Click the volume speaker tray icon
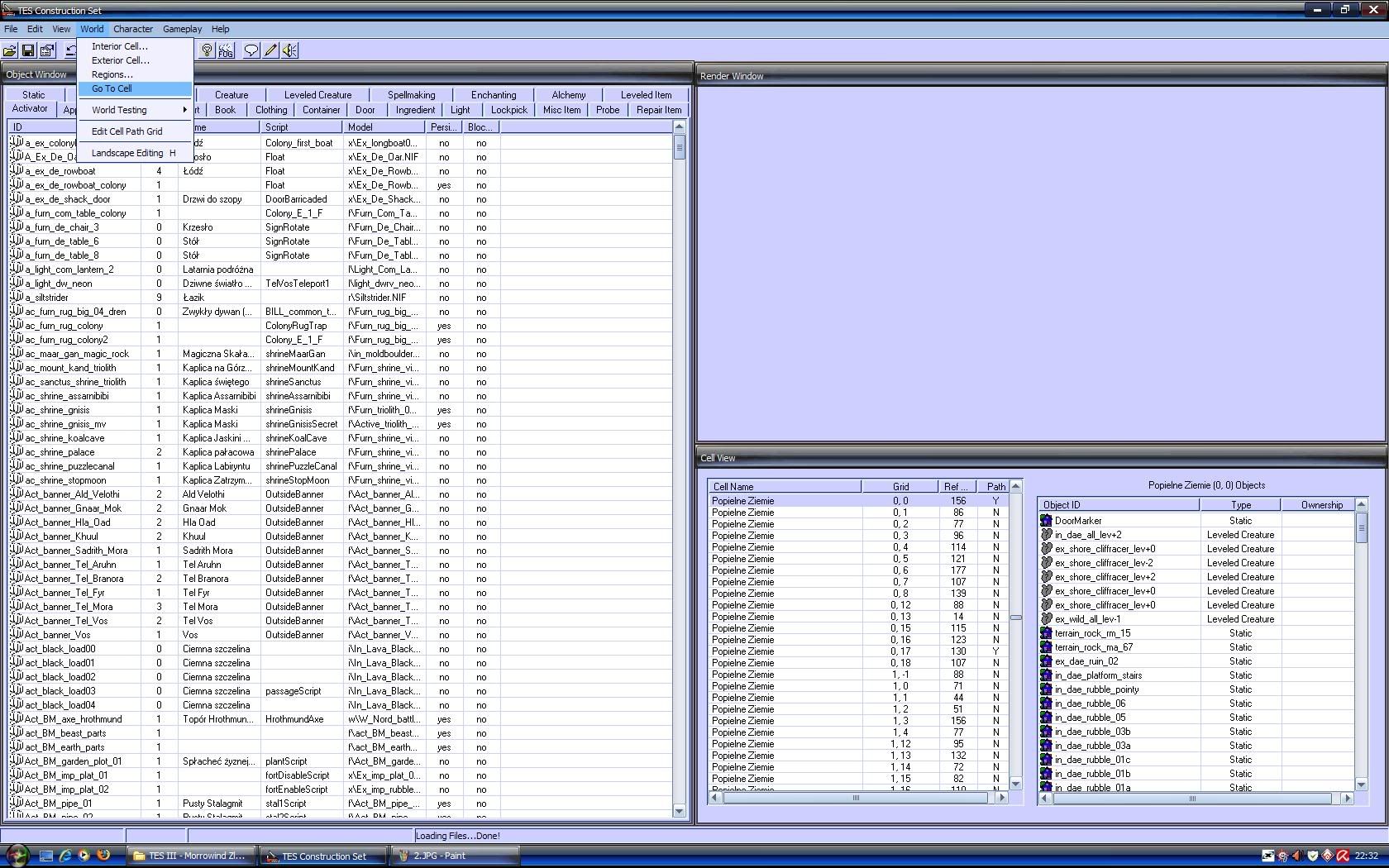 [x=1296, y=856]
